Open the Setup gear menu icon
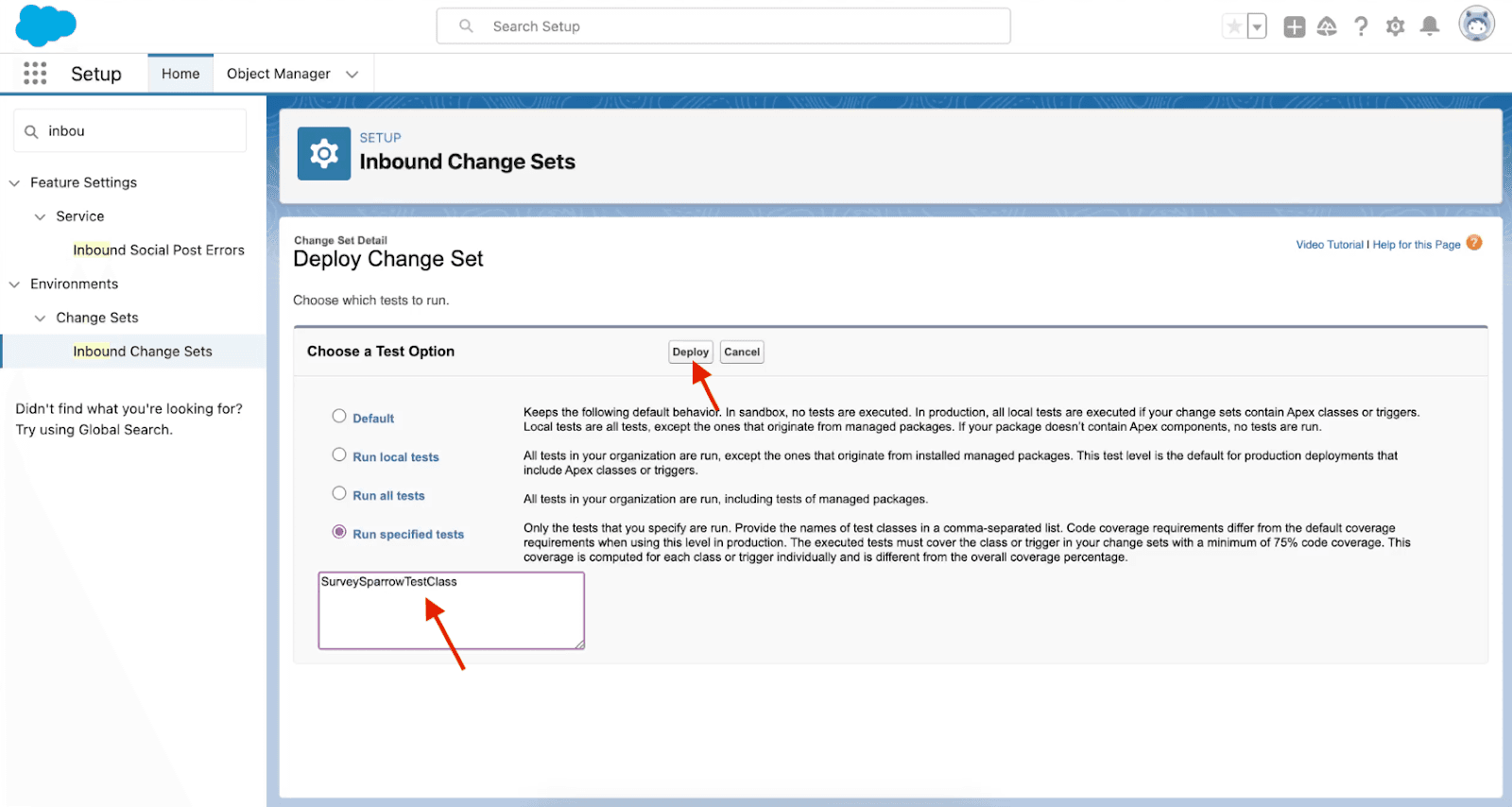The image size is (1512, 807). click(x=1395, y=26)
